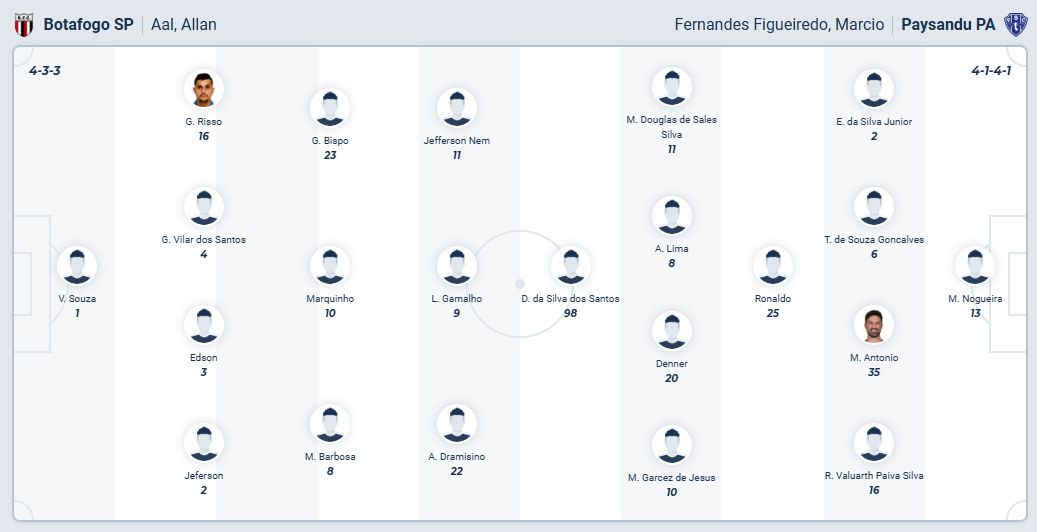Viewport: 1037px width, 532px height.
Task: Click the 4-3-3 formation label
Action: point(45,71)
